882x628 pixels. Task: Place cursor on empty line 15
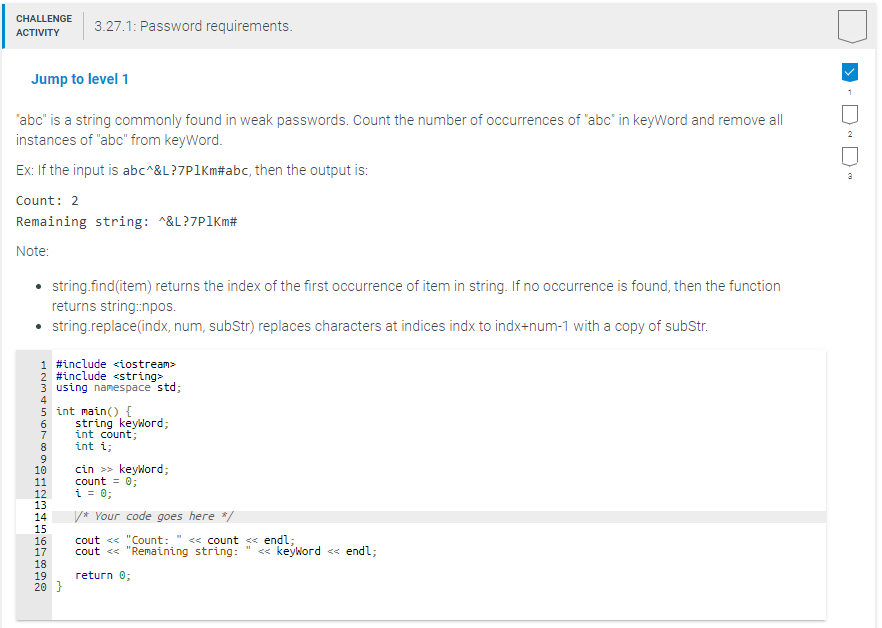439,528
